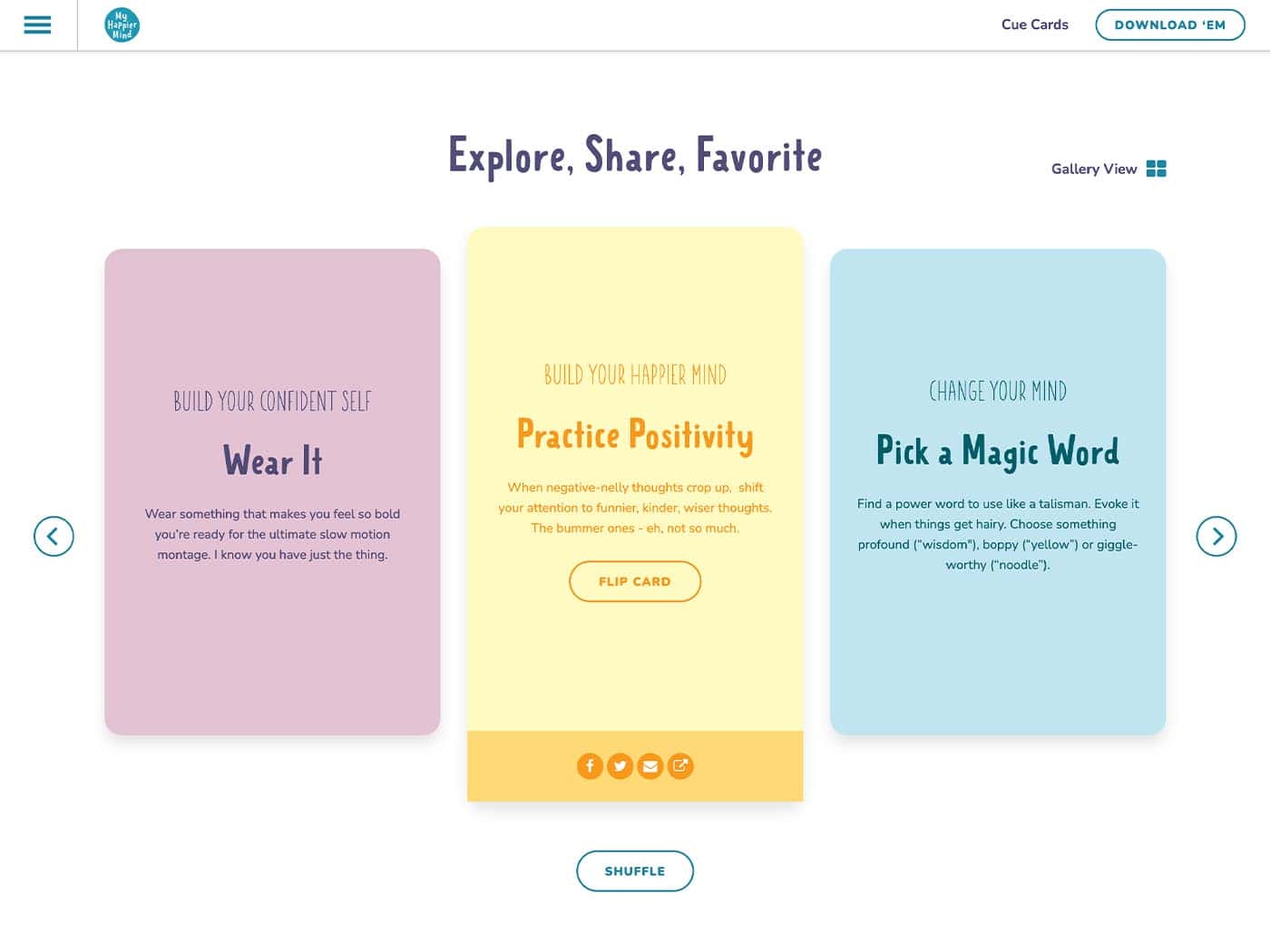The image size is (1270, 952).
Task: Click the Practice Positivity title
Action: tap(635, 435)
